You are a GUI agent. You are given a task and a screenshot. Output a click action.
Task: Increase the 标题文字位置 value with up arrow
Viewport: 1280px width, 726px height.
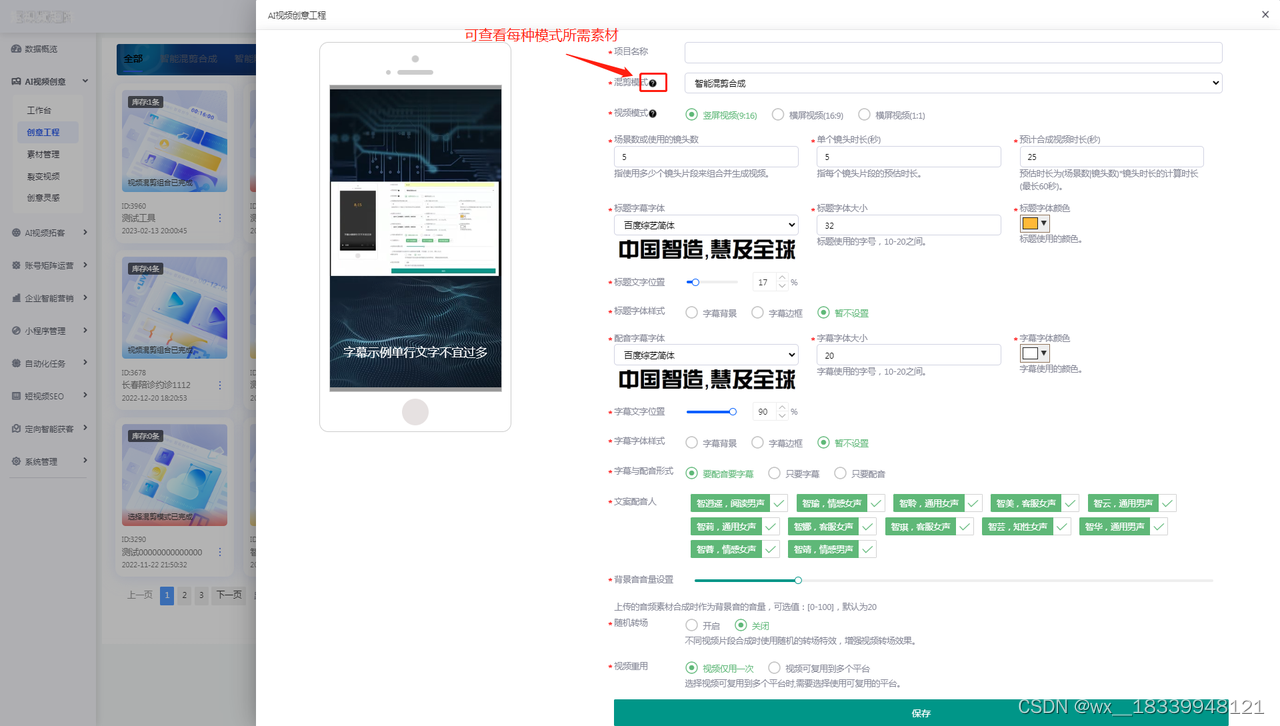[782, 278]
